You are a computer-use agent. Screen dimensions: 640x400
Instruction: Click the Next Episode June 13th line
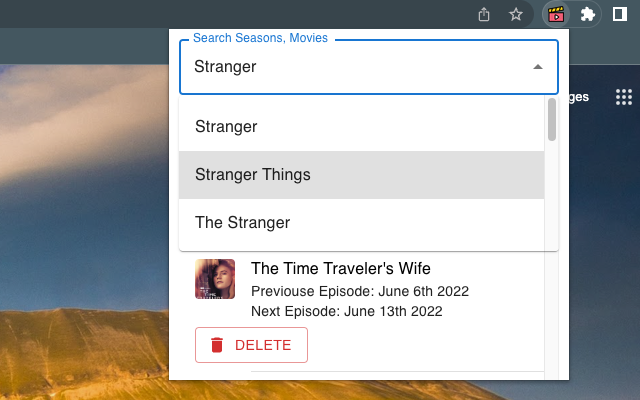click(346, 311)
